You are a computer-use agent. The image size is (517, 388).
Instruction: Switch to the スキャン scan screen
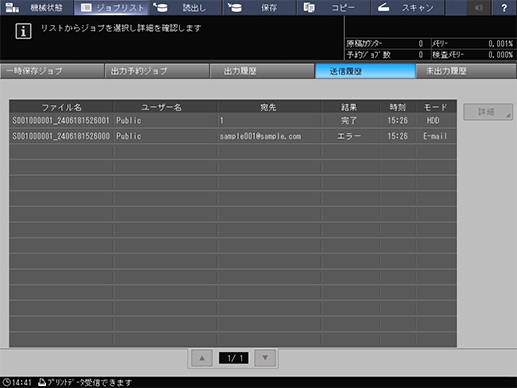pos(408,7)
